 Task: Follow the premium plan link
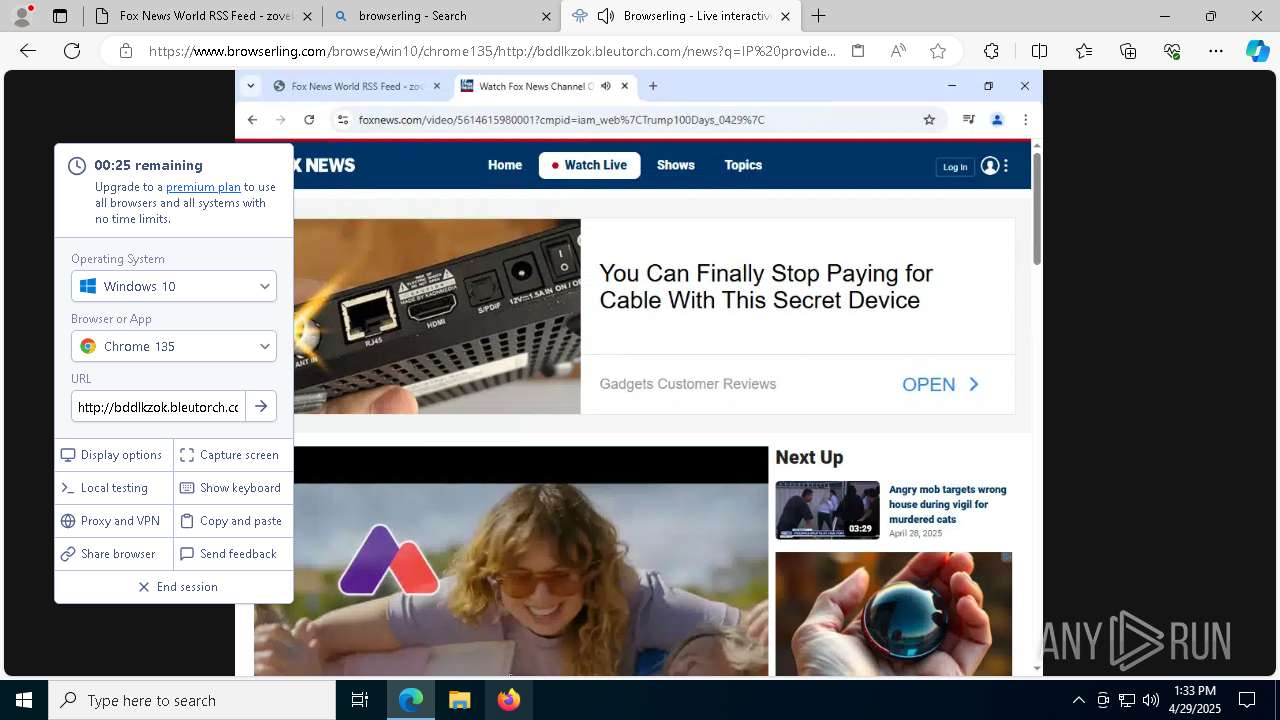coord(203,187)
